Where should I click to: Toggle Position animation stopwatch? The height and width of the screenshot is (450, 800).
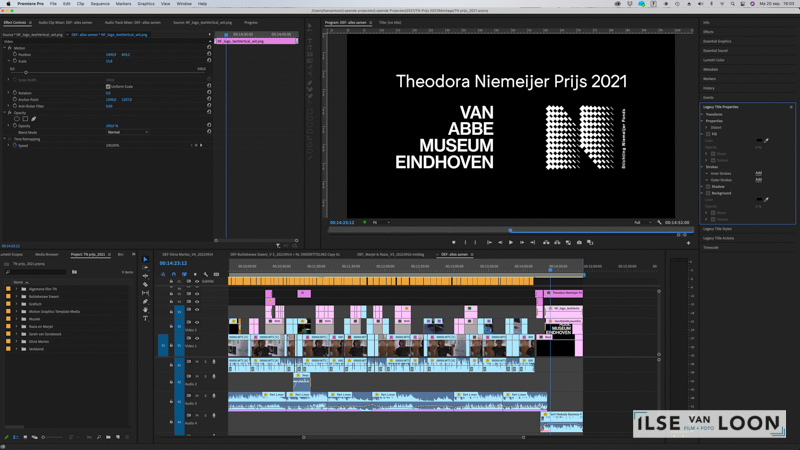pos(15,54)
